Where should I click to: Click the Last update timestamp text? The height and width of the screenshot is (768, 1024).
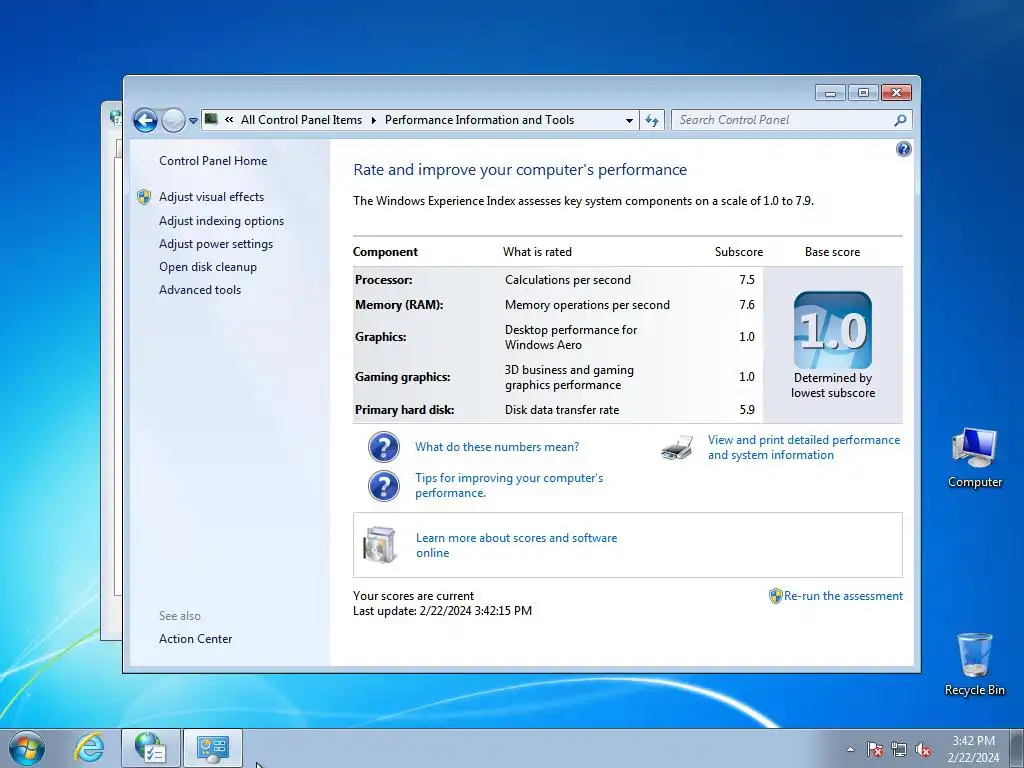click(x=442, y=611)
